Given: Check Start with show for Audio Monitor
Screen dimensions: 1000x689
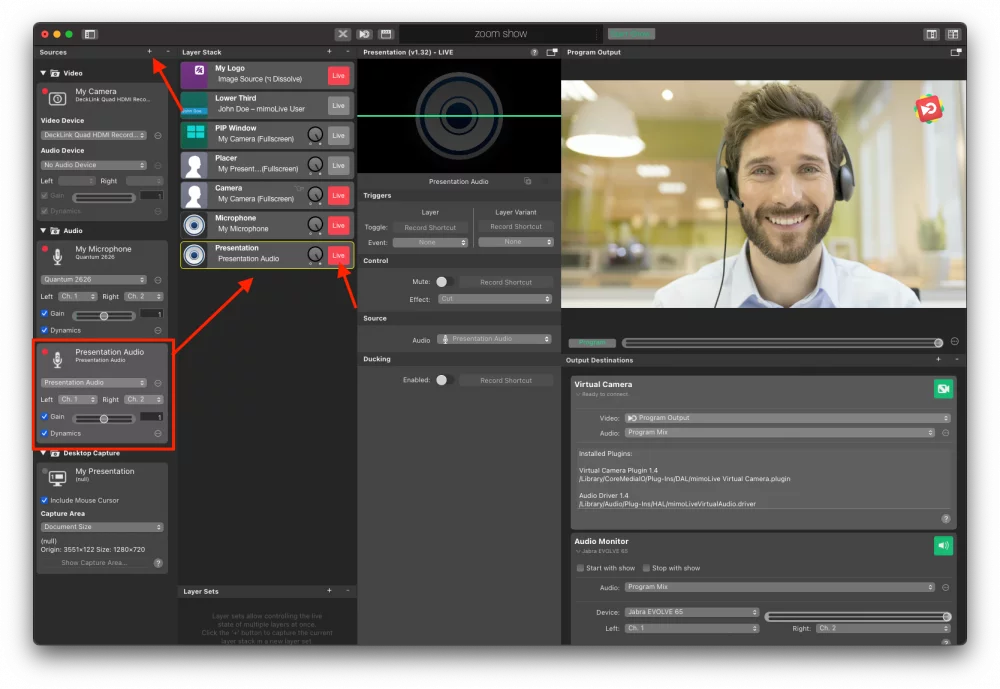Looking at the screenshot, I should click(x=580, y=568).
